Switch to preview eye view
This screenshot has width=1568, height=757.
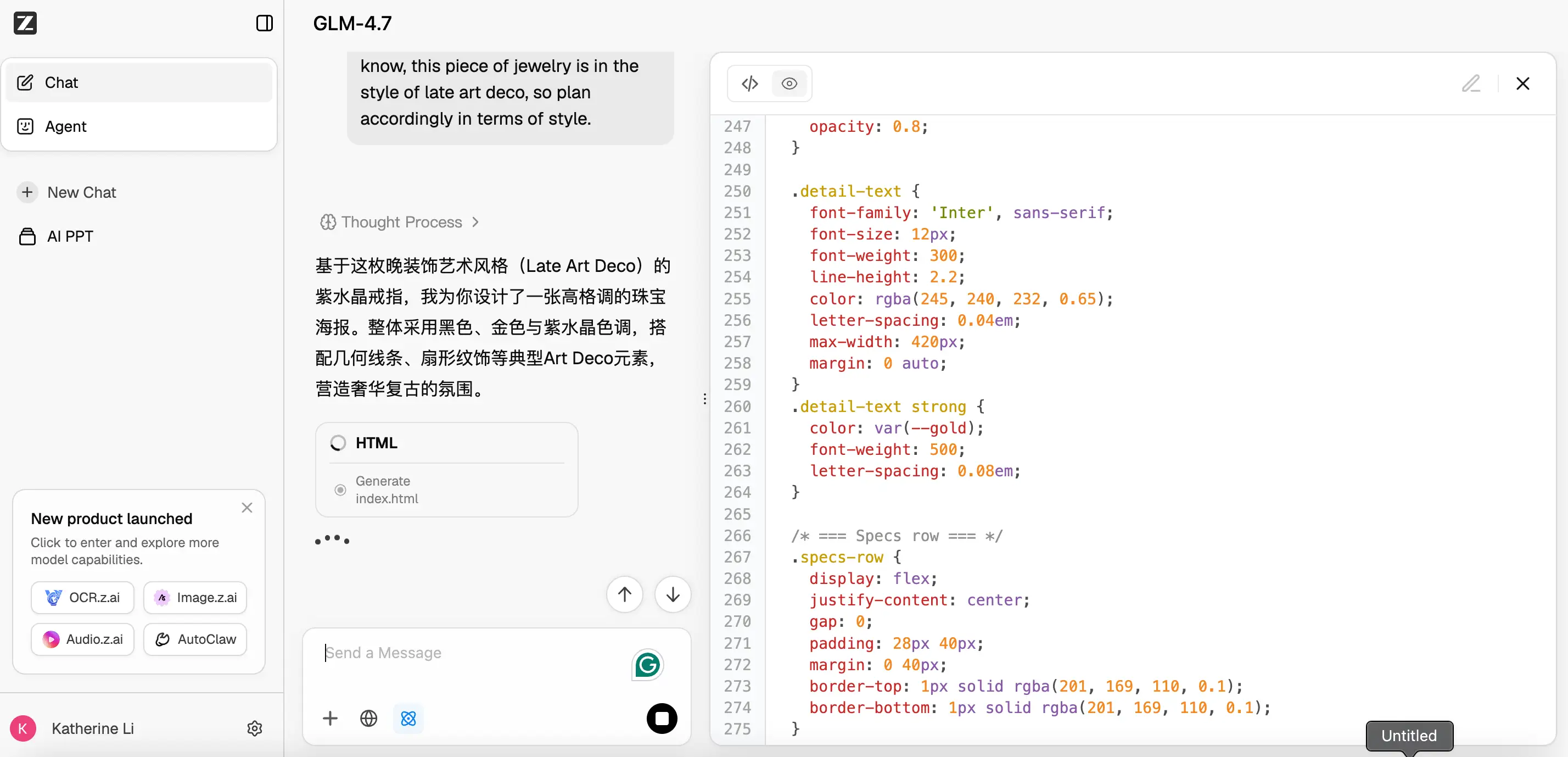(x=789, y=84)
